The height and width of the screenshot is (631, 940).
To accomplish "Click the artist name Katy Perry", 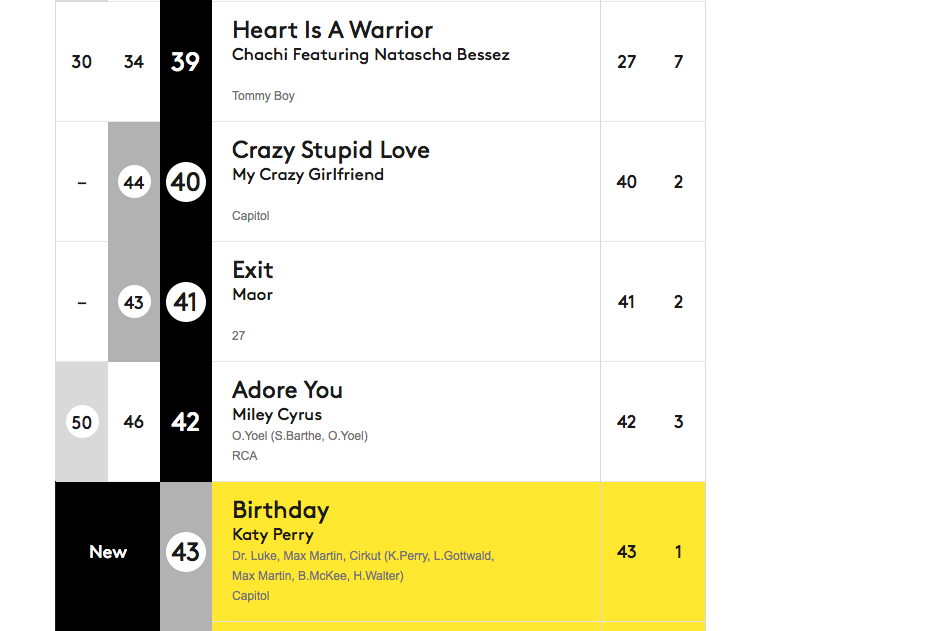I will [273, 535].
